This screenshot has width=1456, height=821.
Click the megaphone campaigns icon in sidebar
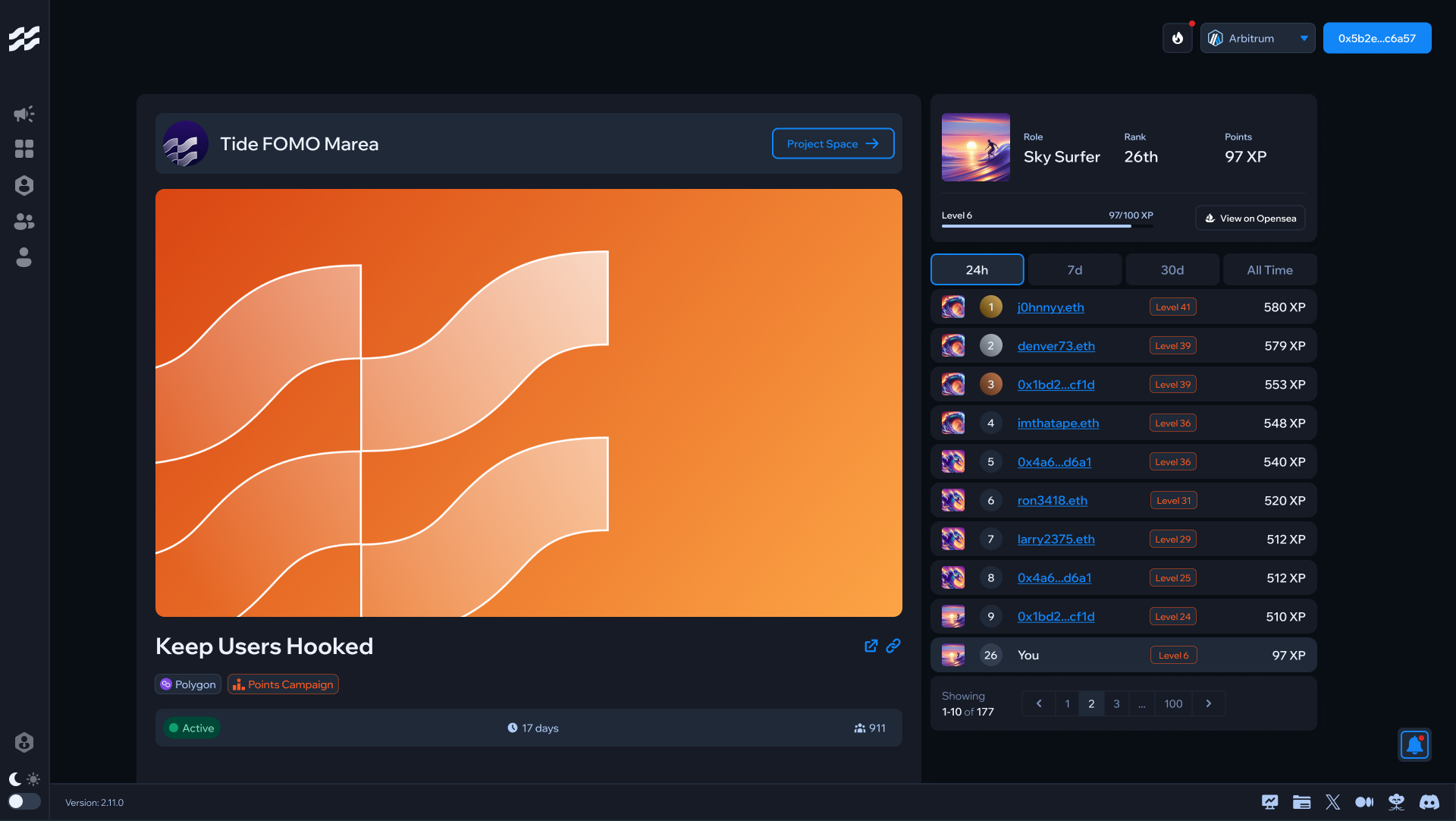click(24, 114)
